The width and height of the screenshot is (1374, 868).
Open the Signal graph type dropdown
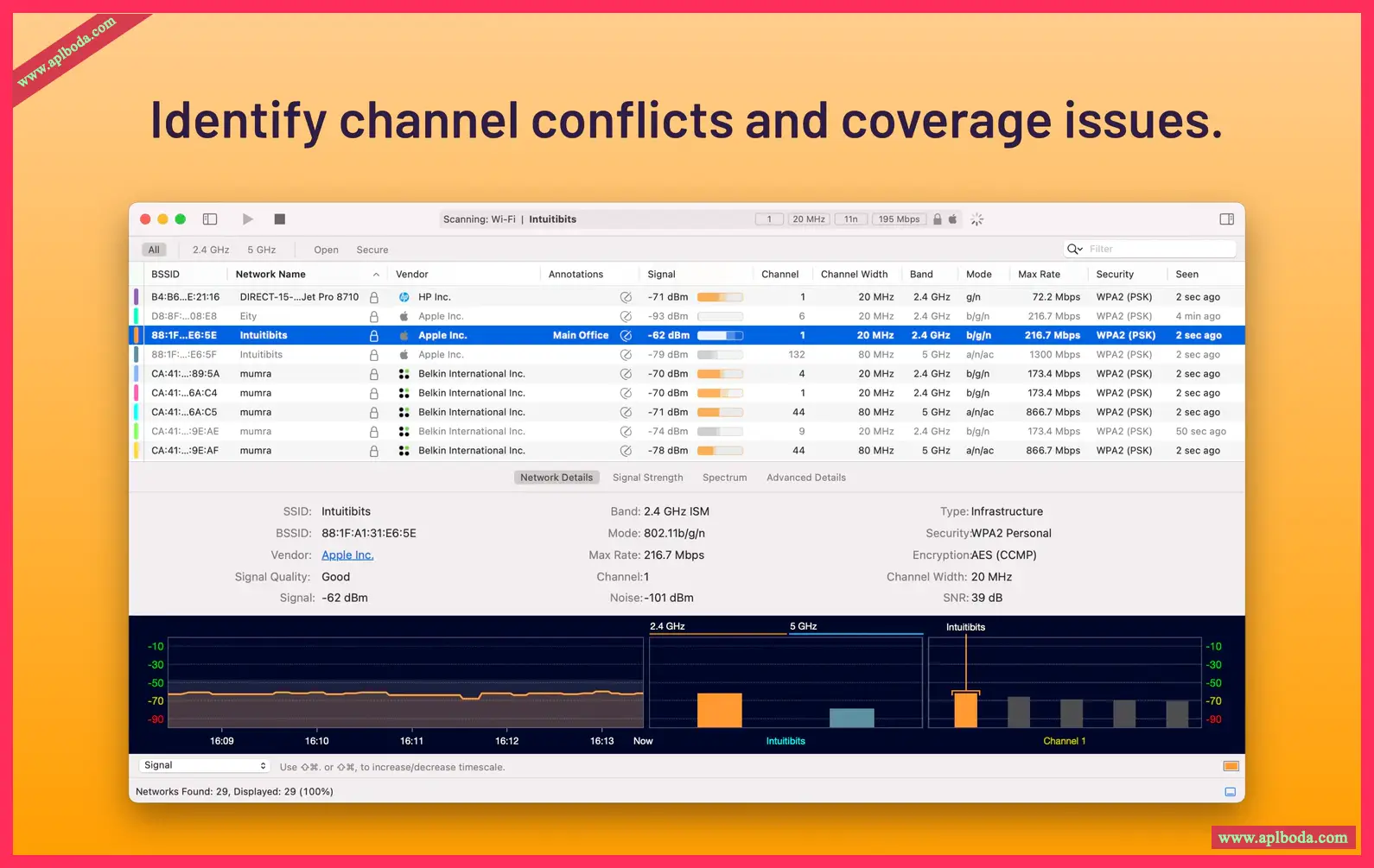[205, 765]
